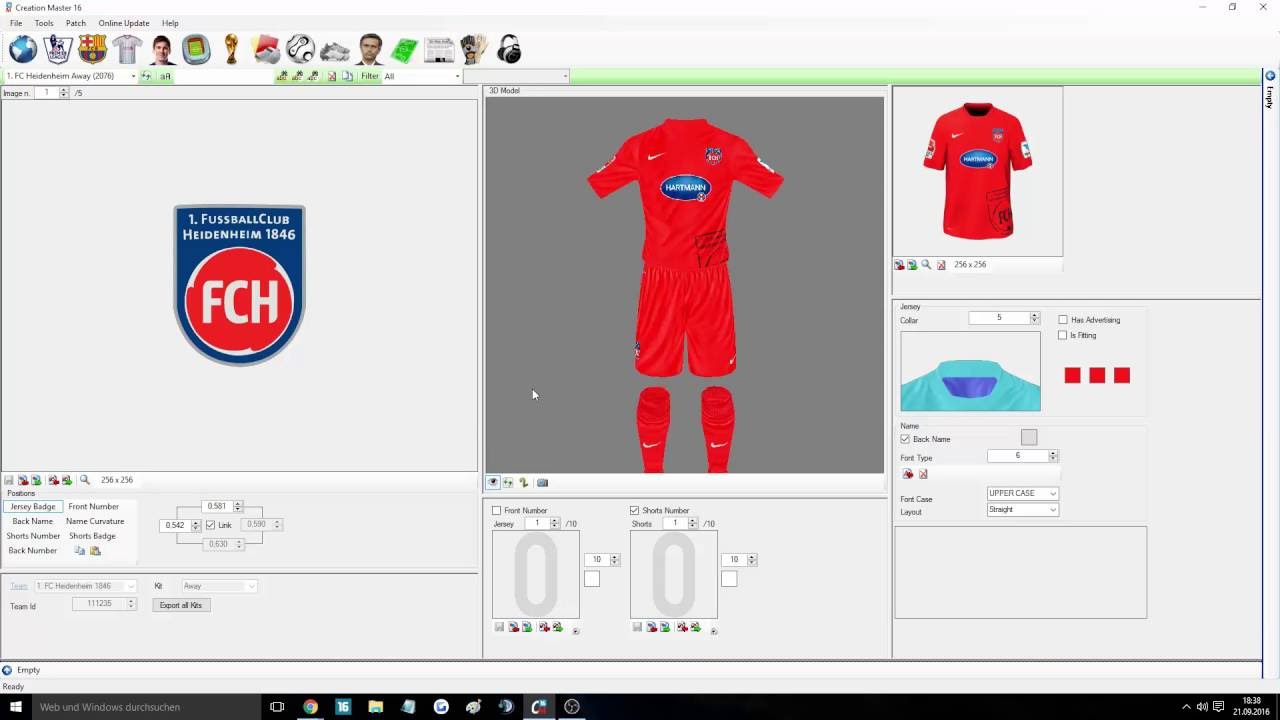Click the white jersey number color swatch
The height and width of the screenshot is (720, 1280).
(x=592, y=579)
